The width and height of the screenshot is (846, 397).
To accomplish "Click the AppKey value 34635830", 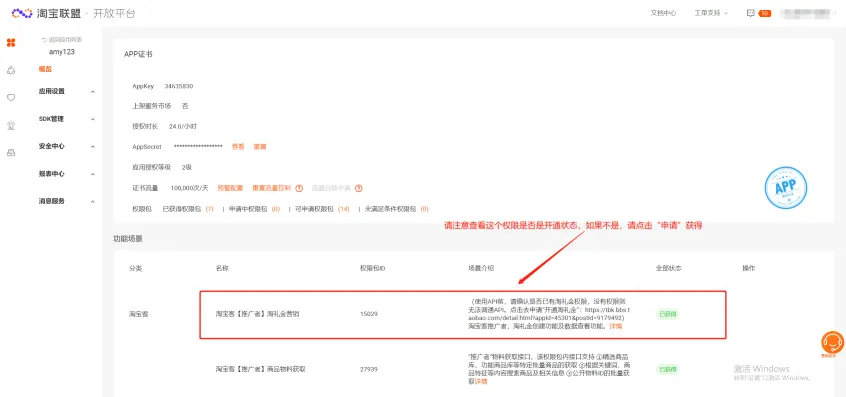I will 179,86.
